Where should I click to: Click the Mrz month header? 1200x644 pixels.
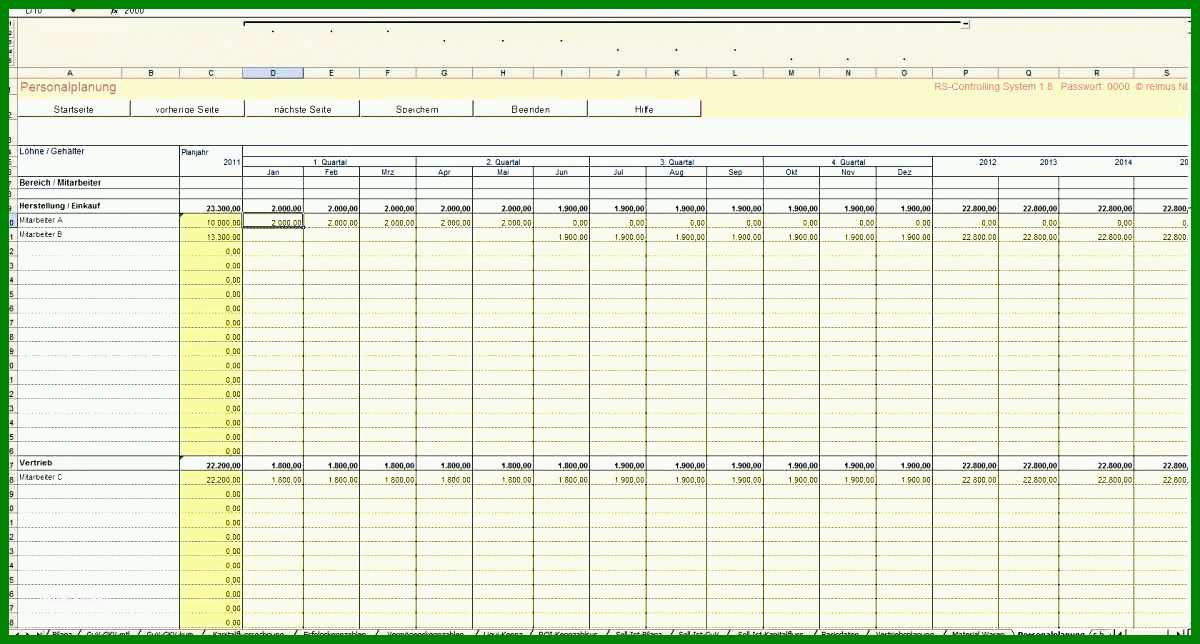pos(388,172)
